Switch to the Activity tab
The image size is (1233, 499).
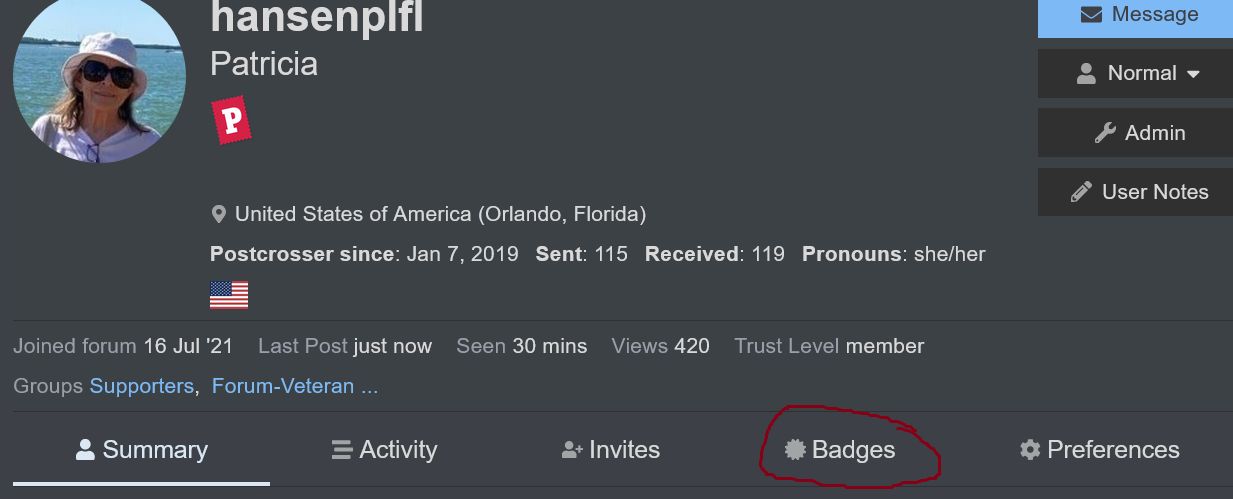[x=384, y=450]
